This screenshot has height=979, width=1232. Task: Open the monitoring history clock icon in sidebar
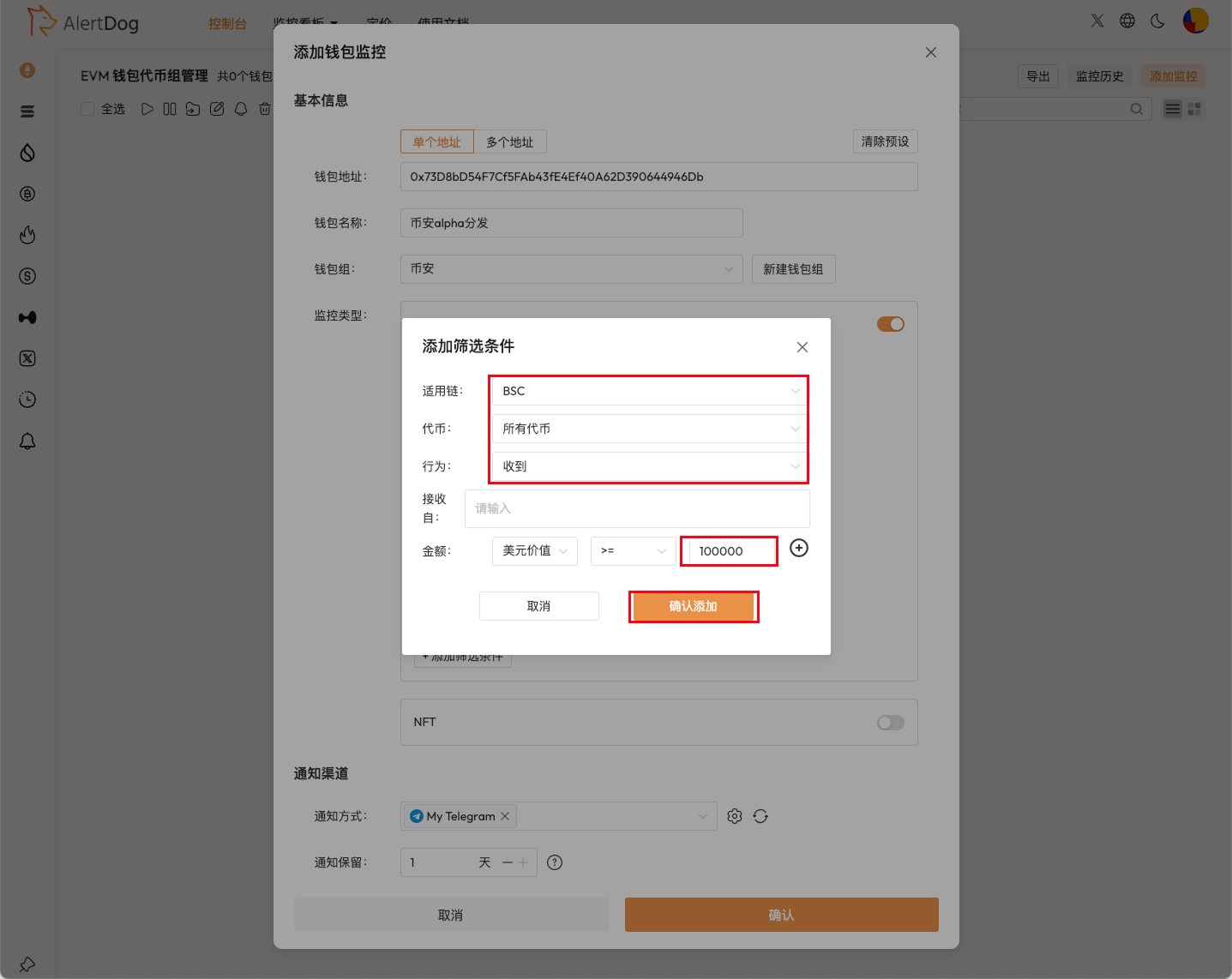tap(27, 399)
